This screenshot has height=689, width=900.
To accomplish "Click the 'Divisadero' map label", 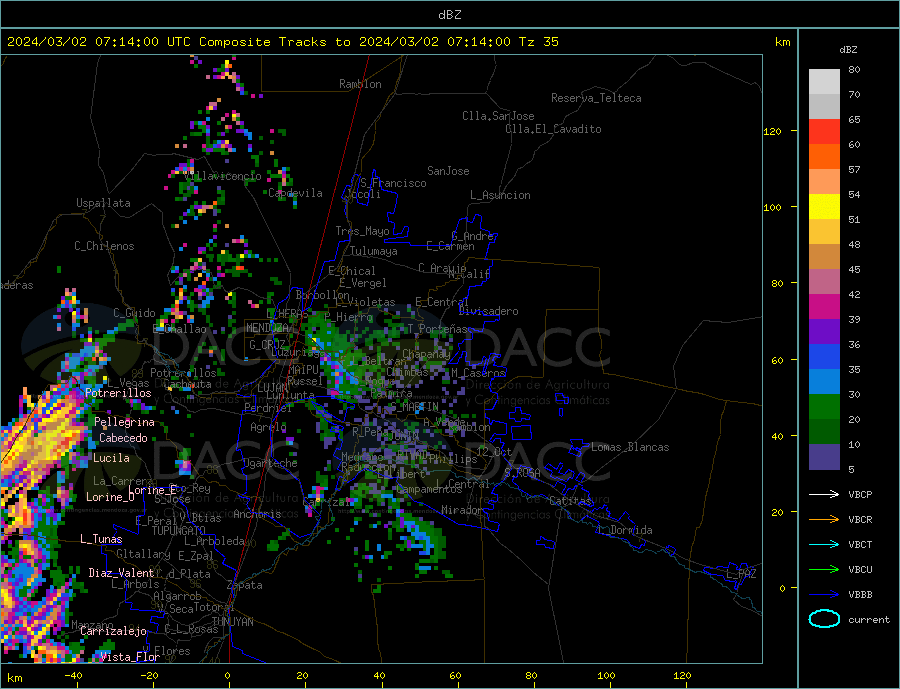I will tap(488, 311).
